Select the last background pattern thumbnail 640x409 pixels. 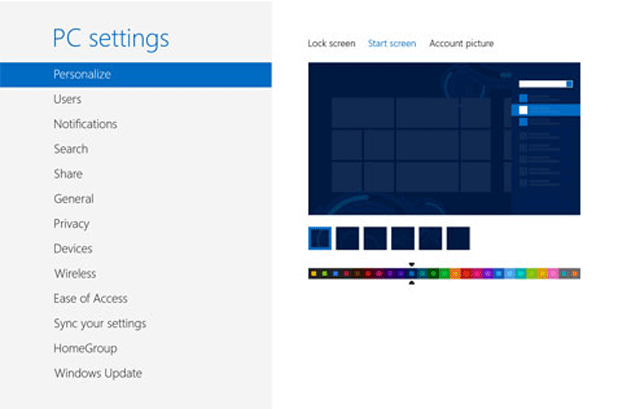(x=458, y=238)
